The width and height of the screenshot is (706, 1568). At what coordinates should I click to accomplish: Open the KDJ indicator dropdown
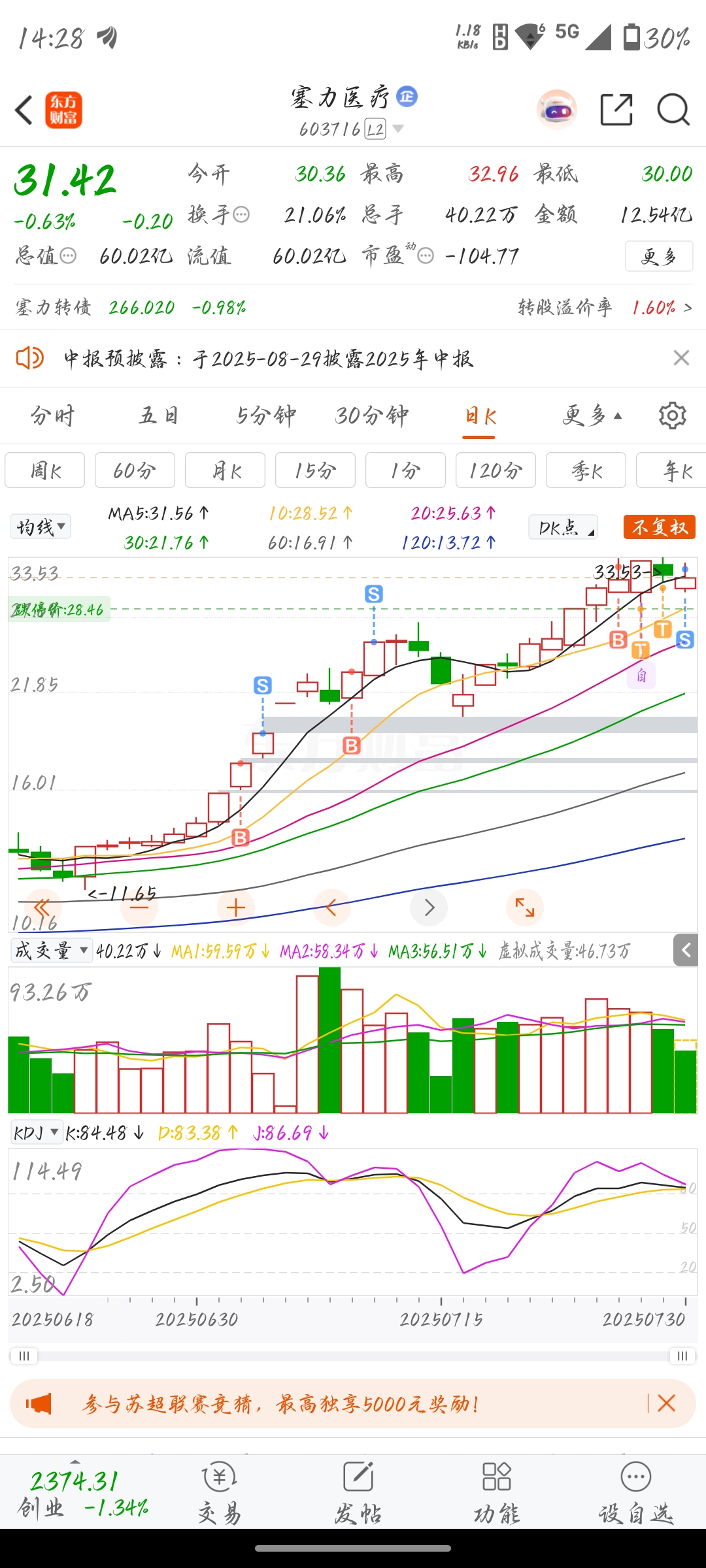pyautogui.click(x=37, y=1132)
